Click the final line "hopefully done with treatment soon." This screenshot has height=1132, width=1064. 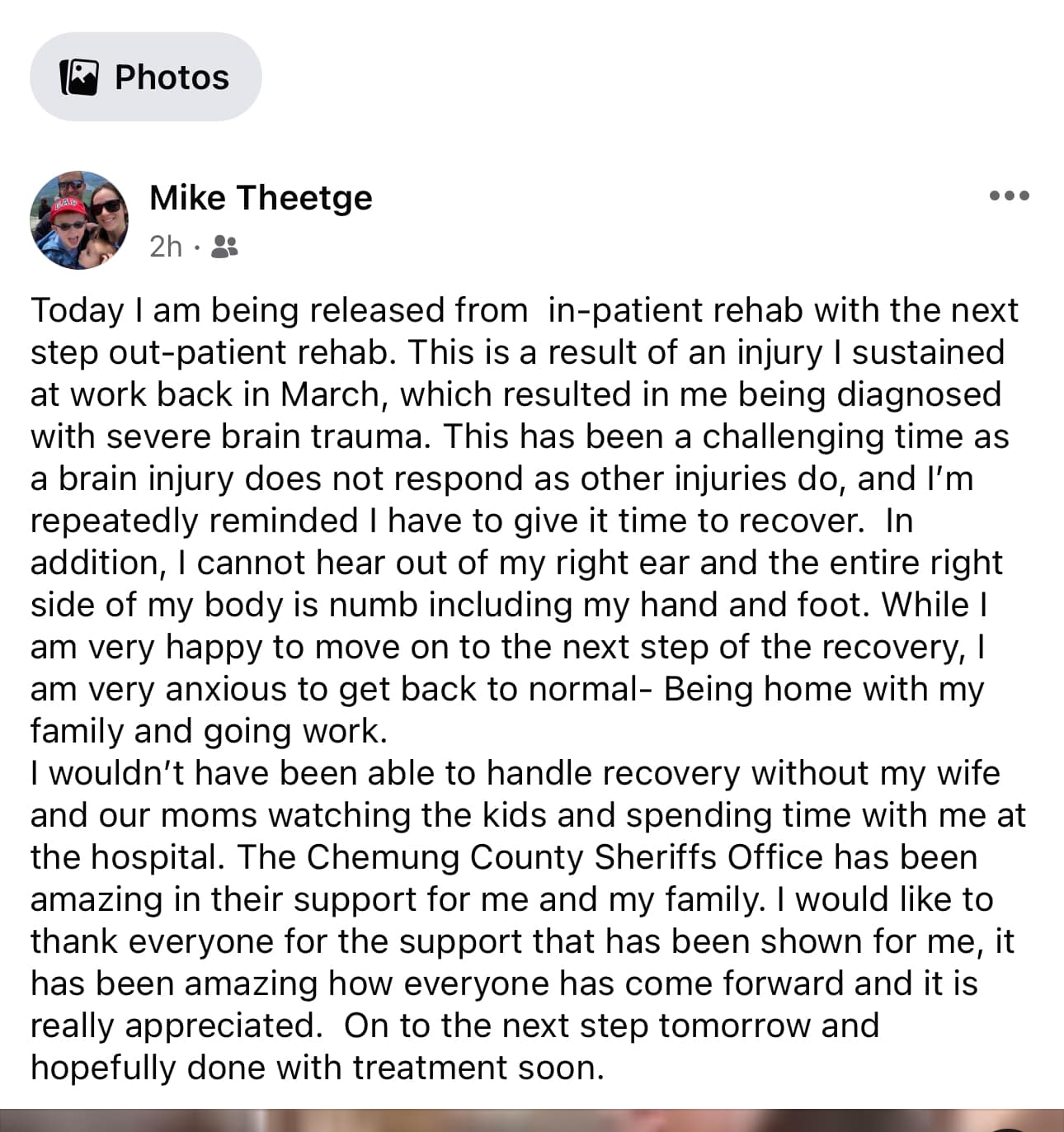coord(318,1068)
